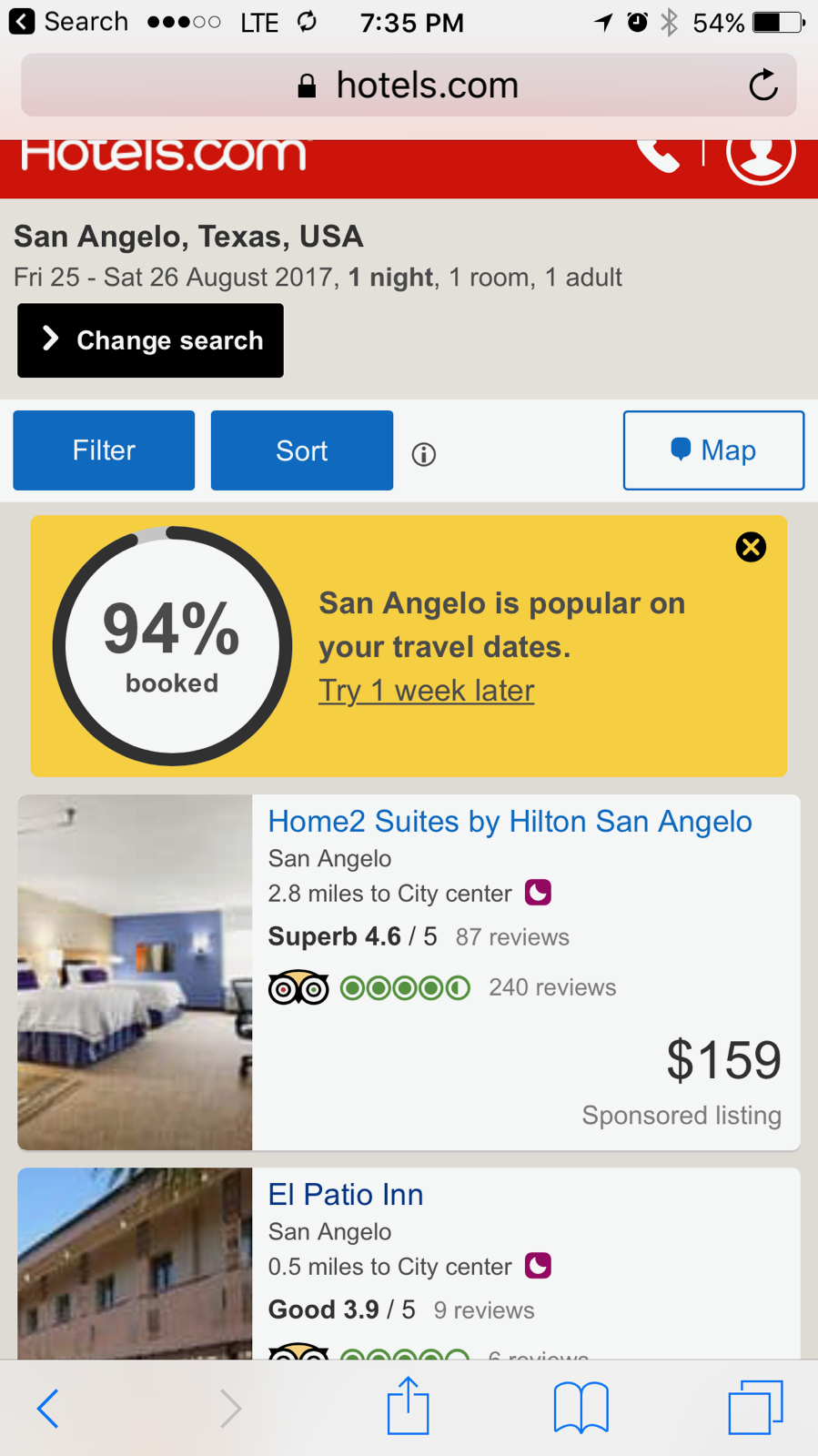Open Safari bookmarks icon

[x=581, y=1407]
